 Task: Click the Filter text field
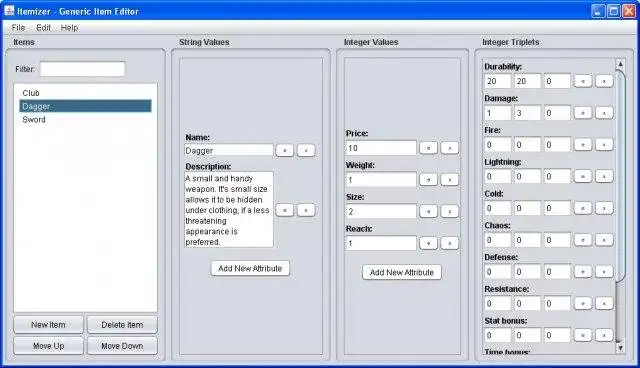tap(82, 69)
